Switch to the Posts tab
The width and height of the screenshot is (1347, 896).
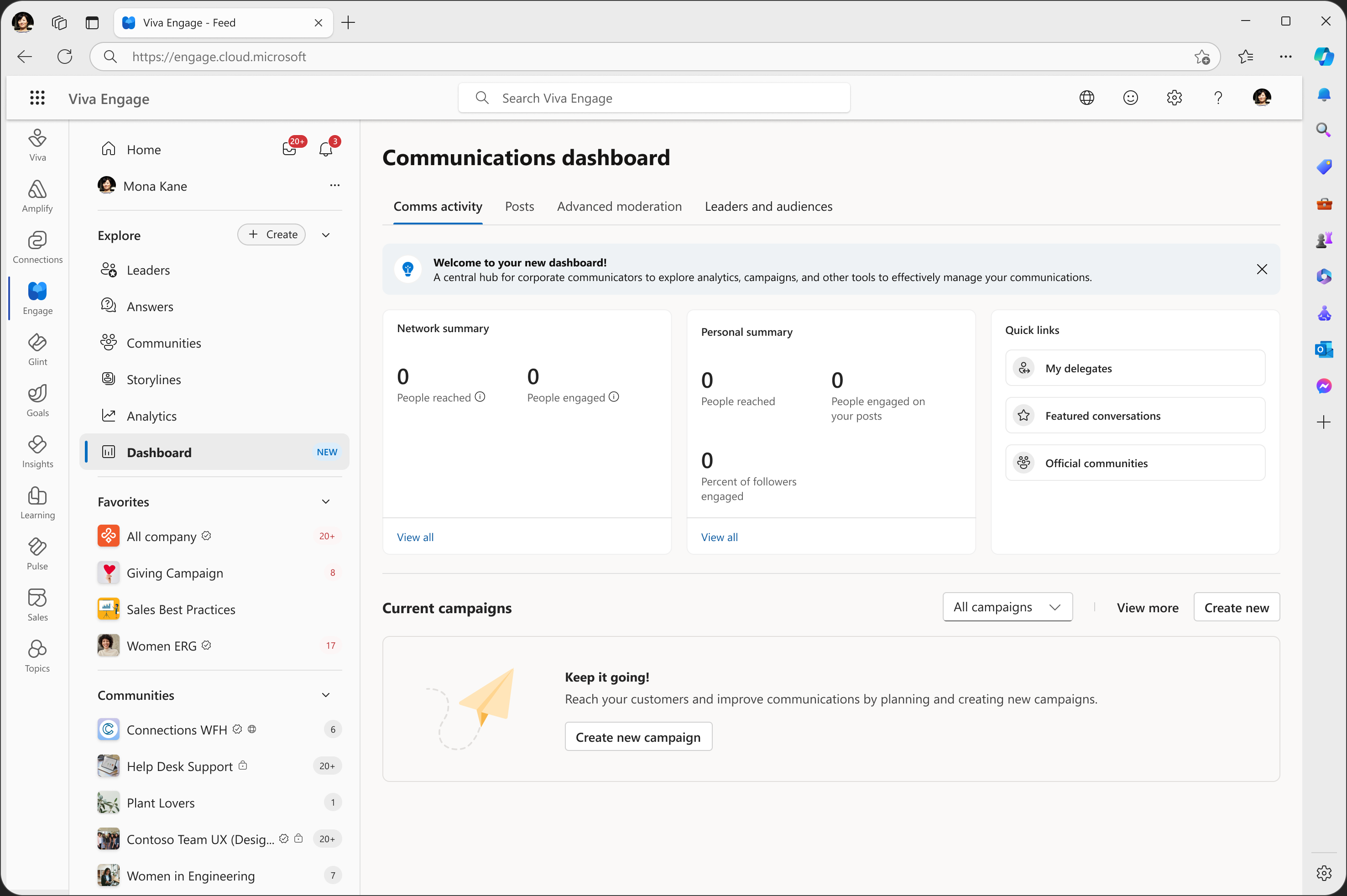(519, 206)
